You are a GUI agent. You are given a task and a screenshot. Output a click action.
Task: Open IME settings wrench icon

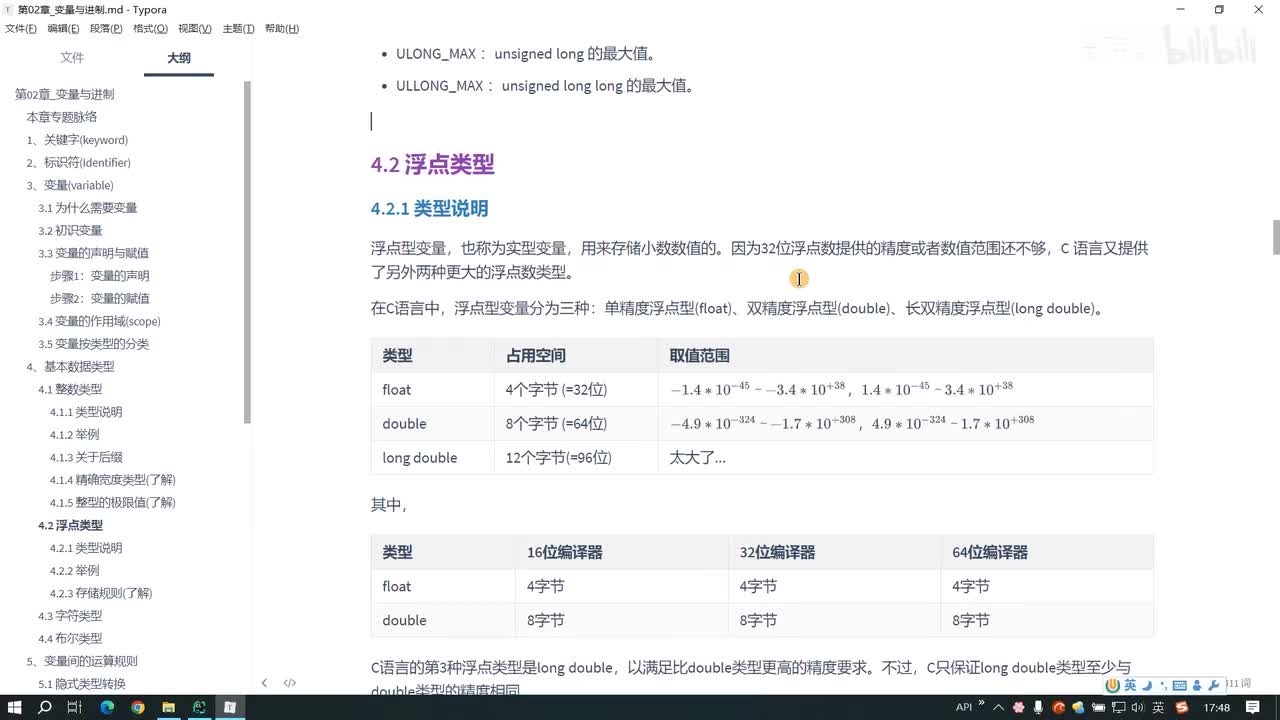(1214, 685)
